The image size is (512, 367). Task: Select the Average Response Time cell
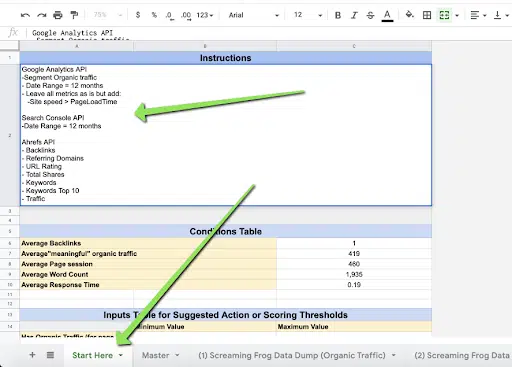pyautogui.click(x=148, y=285)
